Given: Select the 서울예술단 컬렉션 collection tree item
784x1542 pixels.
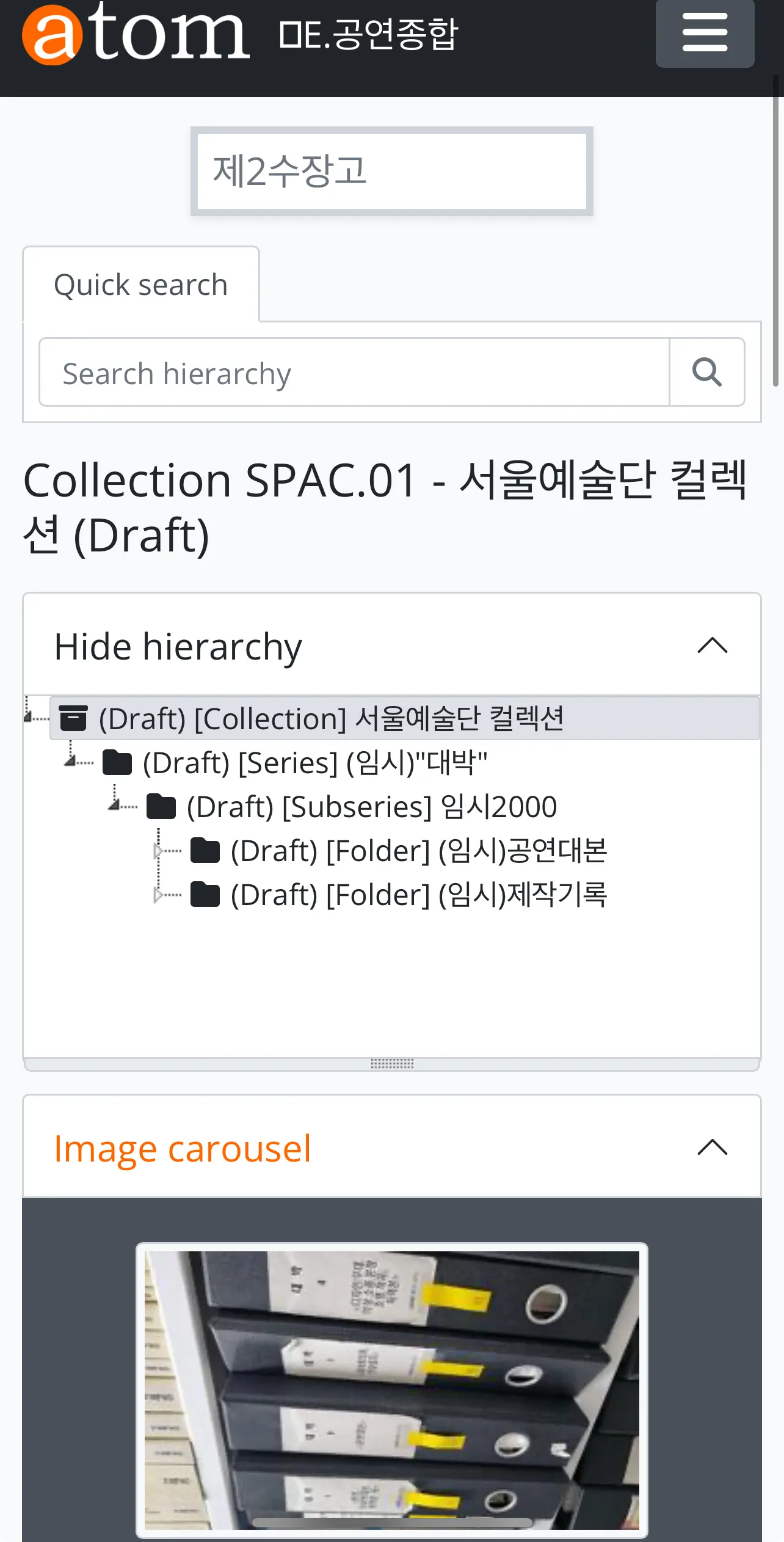Looking at the screenshot, I should pos(331,718).
